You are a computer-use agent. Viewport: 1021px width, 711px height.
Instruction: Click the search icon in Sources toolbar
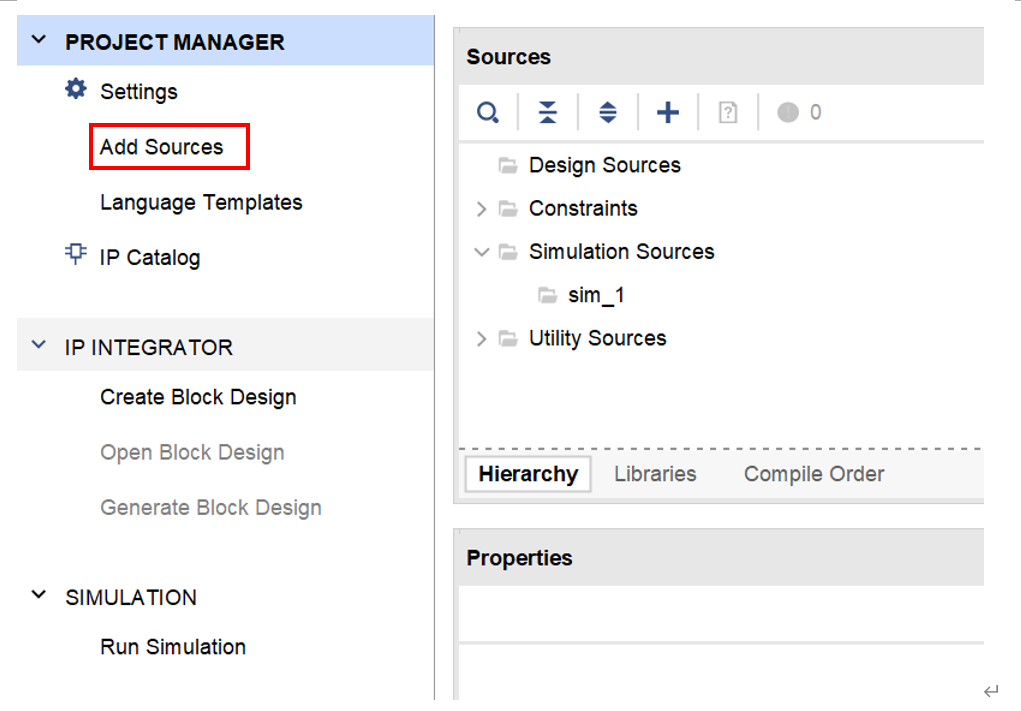487,112
